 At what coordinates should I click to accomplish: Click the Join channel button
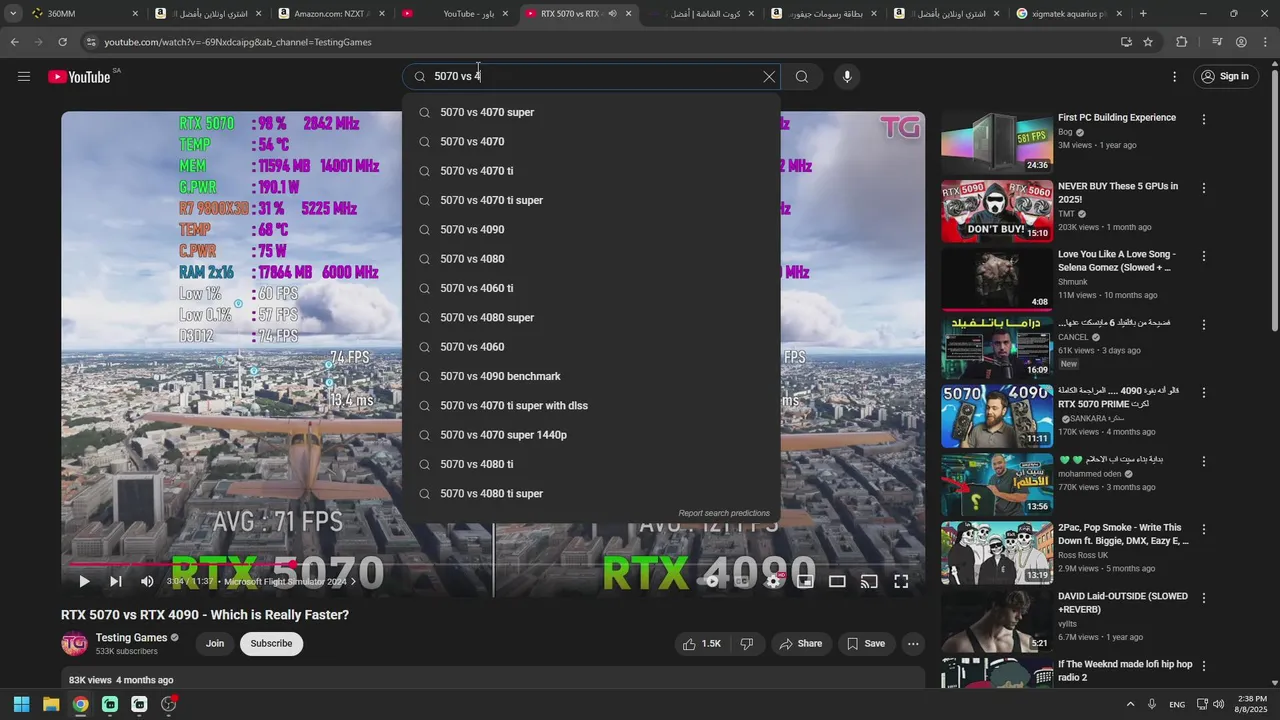(215, 644)
